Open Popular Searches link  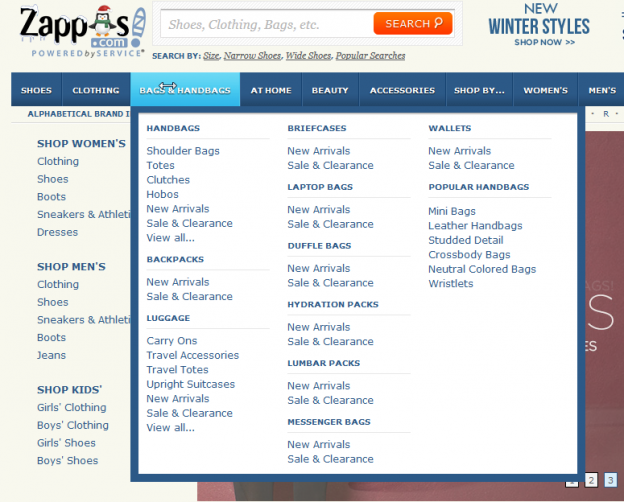[370, 57]
